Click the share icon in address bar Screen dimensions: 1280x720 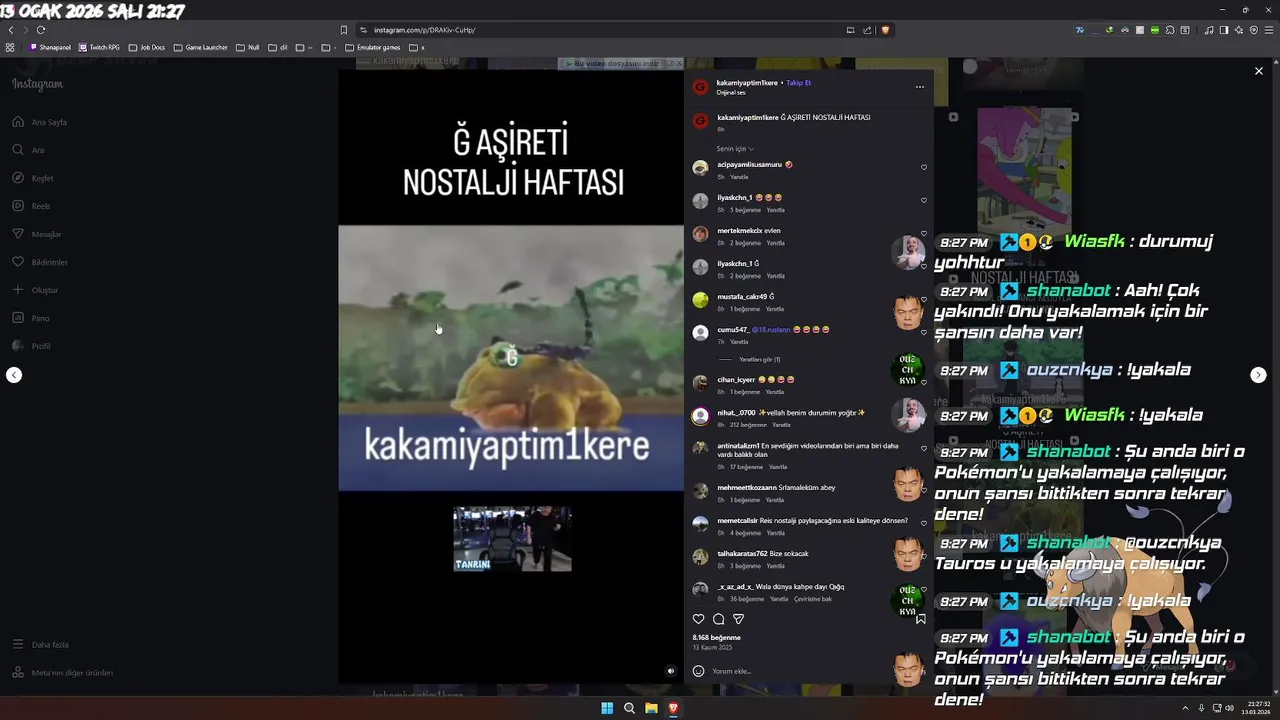click(867, 30)
